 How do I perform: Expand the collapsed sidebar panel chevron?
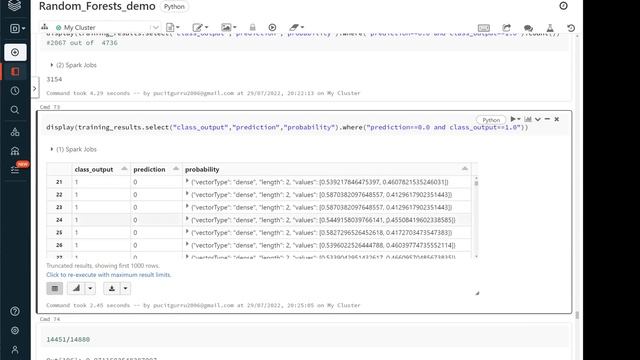click(x=35, y=88)
